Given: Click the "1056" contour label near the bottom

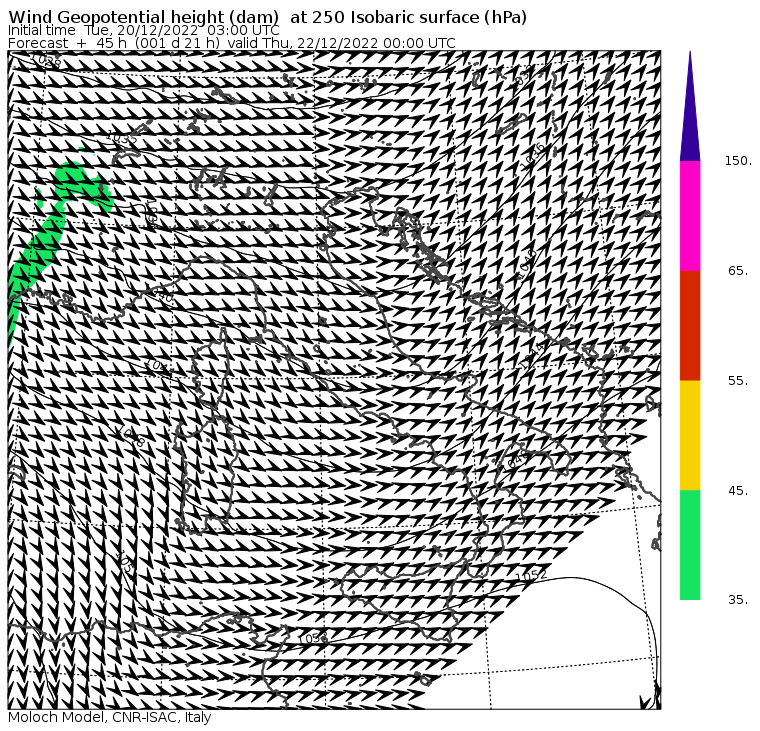Looking at the screenshot, I should [x=313, y=638].
